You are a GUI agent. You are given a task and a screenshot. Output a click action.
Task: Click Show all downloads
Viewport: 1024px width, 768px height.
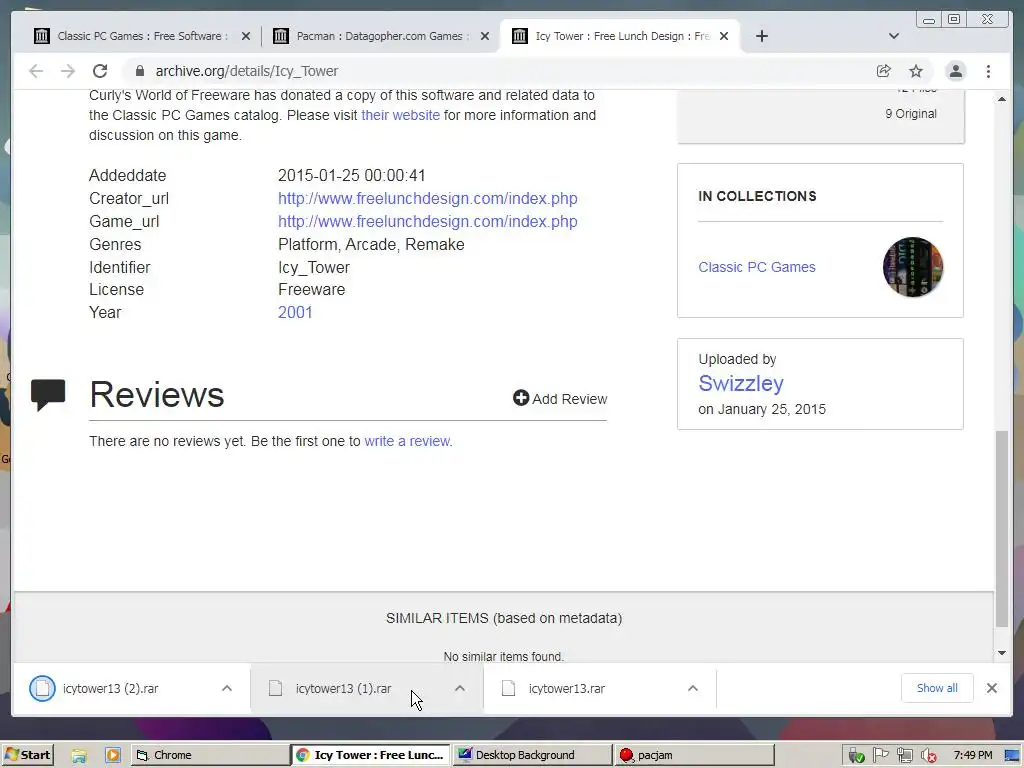tap(937, 688)
